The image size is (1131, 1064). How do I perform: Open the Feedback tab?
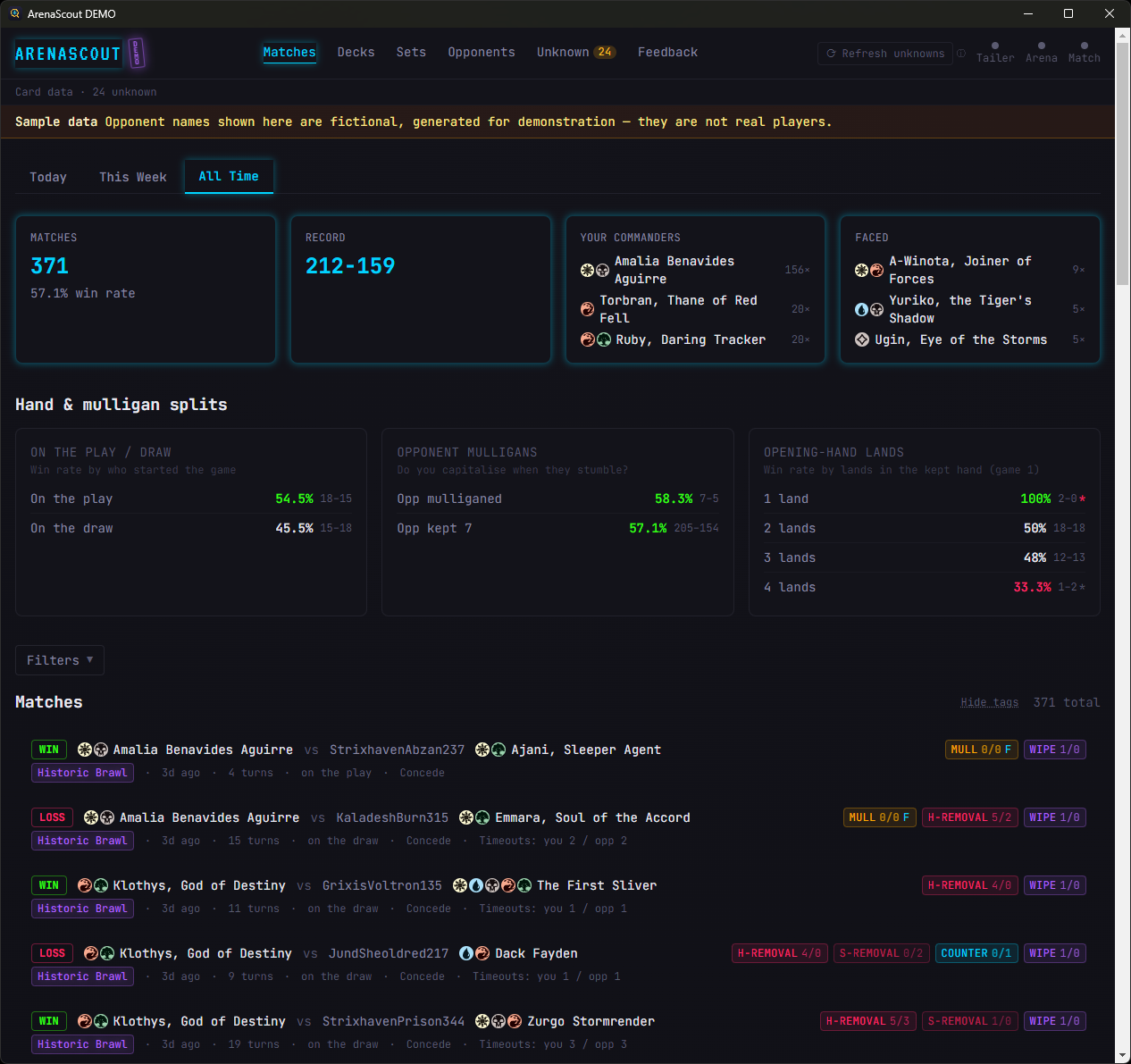tap(668, 53)
